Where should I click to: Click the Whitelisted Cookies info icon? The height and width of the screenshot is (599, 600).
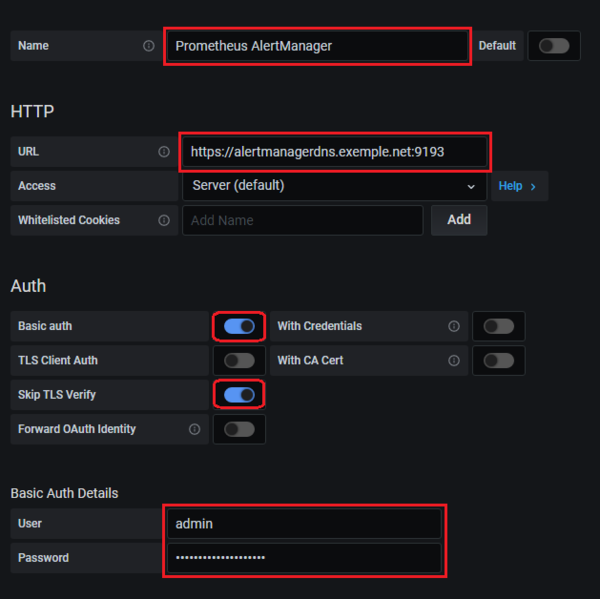point(164,220)
